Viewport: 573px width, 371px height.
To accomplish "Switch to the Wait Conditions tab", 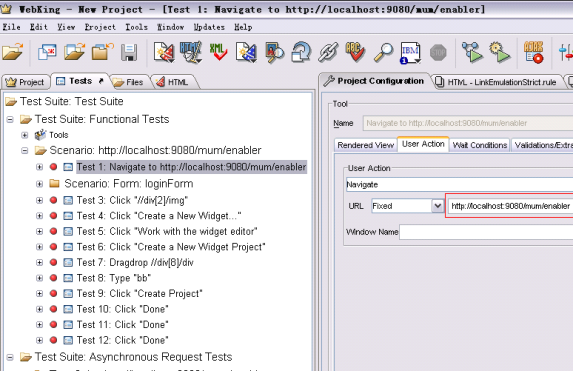I will (479, 145).
